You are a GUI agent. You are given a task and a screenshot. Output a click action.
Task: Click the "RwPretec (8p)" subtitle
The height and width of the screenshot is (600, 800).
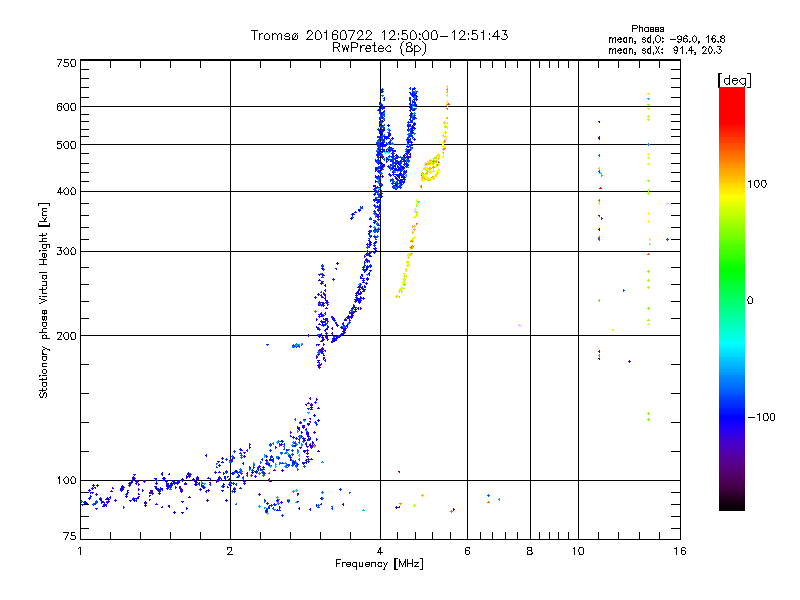tap(379, 48)
